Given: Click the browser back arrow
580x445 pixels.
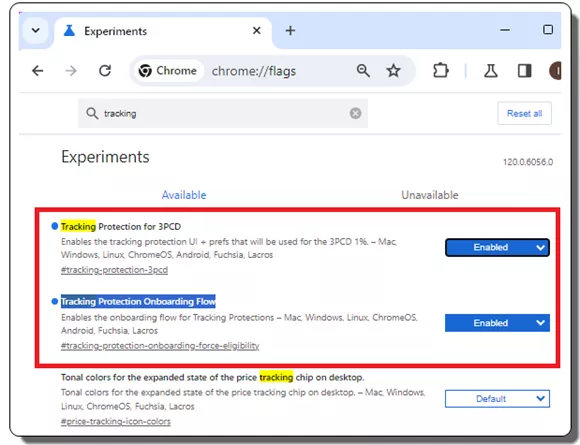Looking at the screenshot, I should click(x=38, y=71).
